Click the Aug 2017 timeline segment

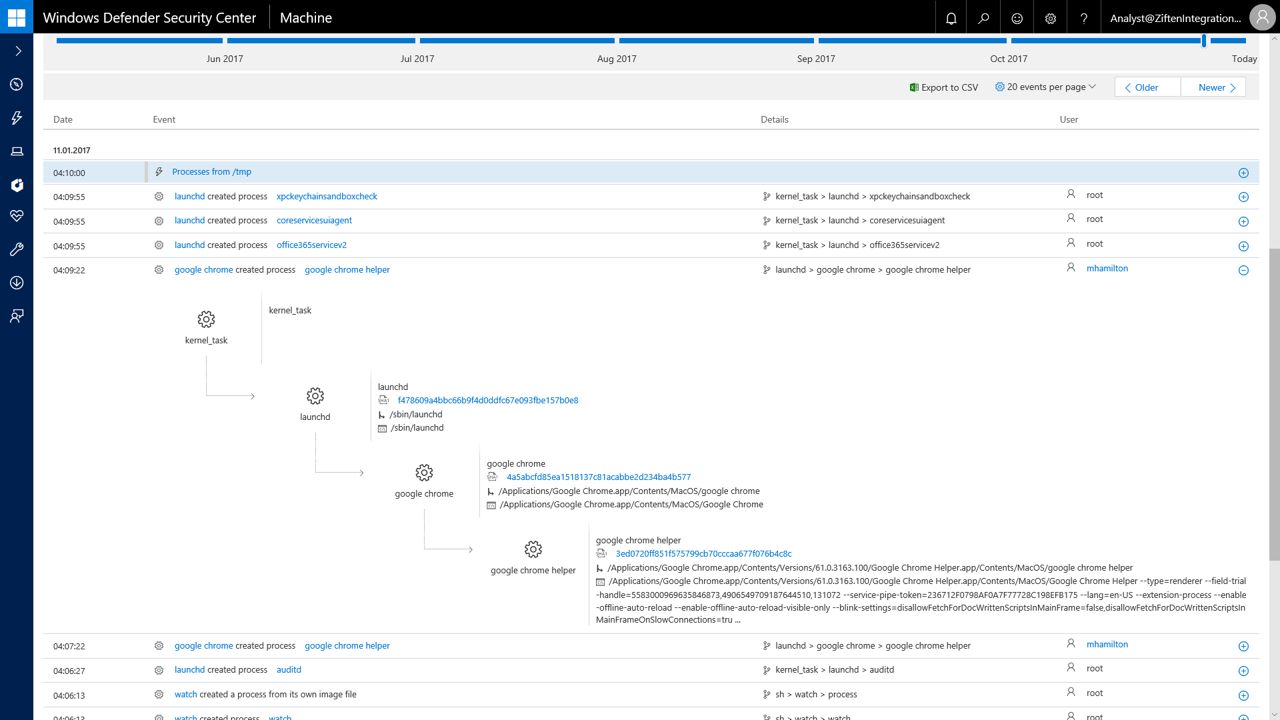(x=716, y=41)
